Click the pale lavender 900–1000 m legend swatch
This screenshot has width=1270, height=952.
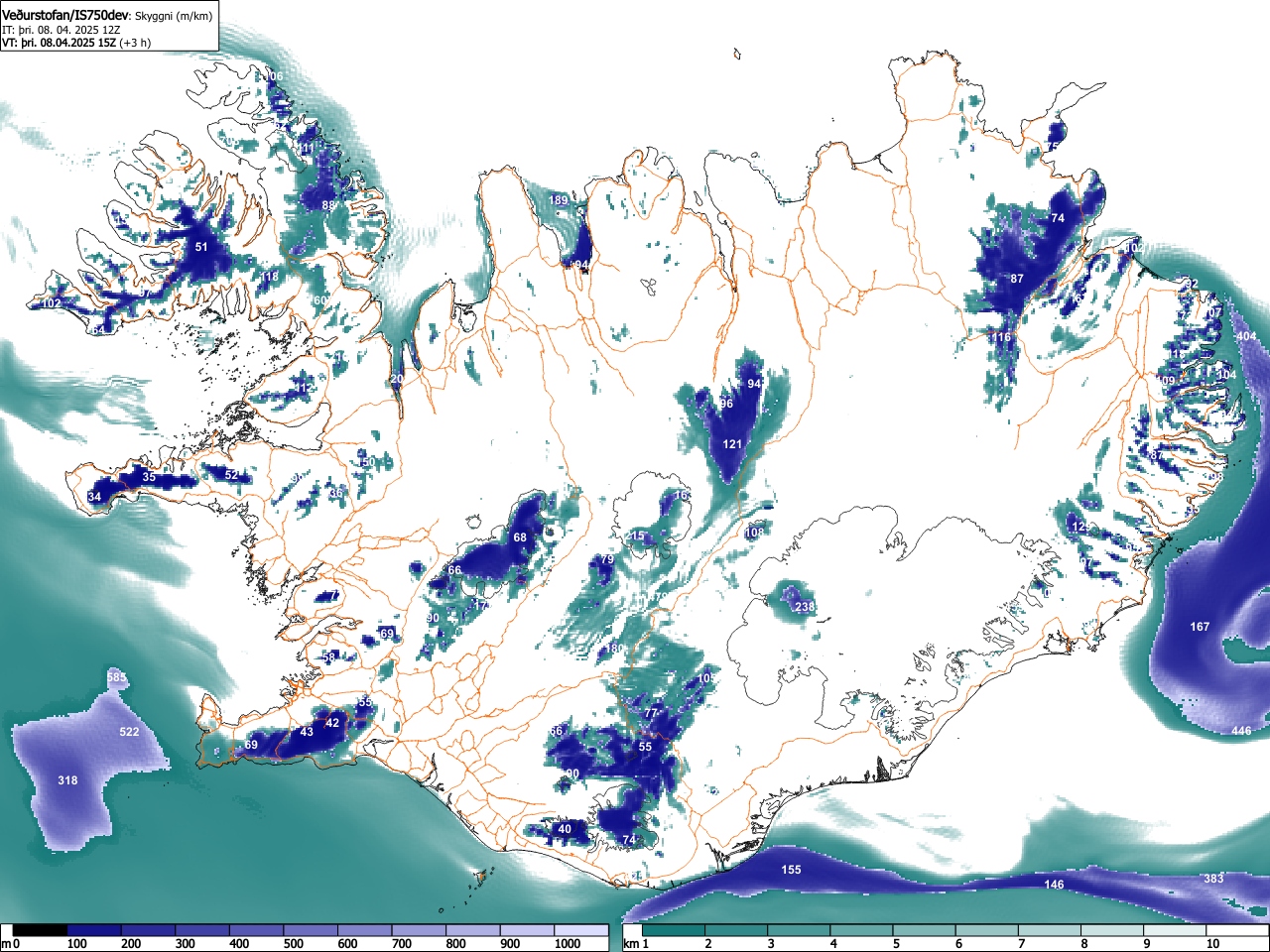[527, 930]
